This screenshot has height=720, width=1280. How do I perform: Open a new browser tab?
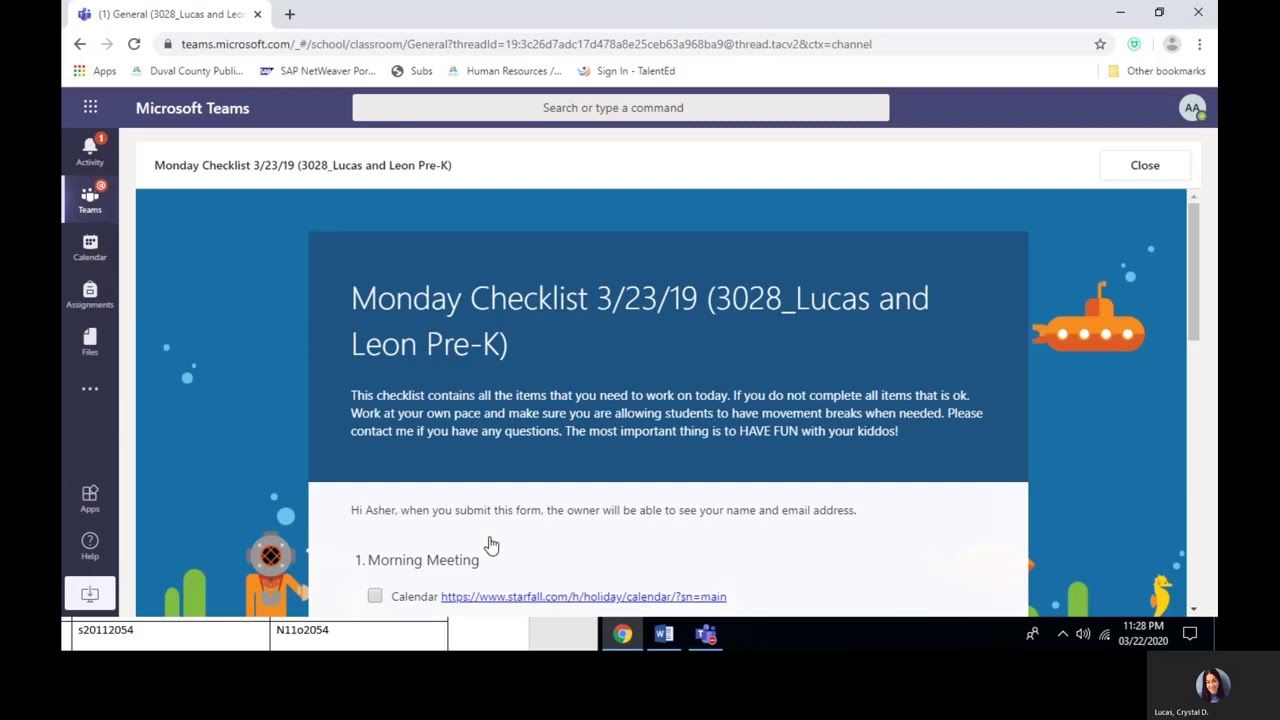point(289,14)
